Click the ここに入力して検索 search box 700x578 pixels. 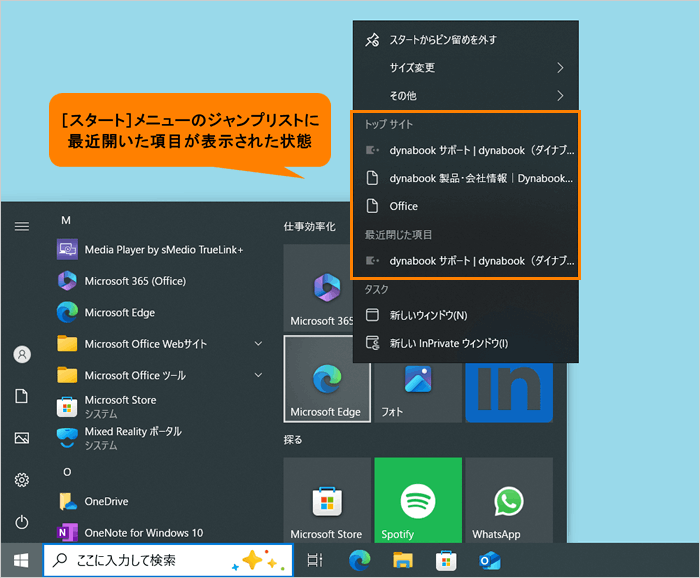[168, 560]
